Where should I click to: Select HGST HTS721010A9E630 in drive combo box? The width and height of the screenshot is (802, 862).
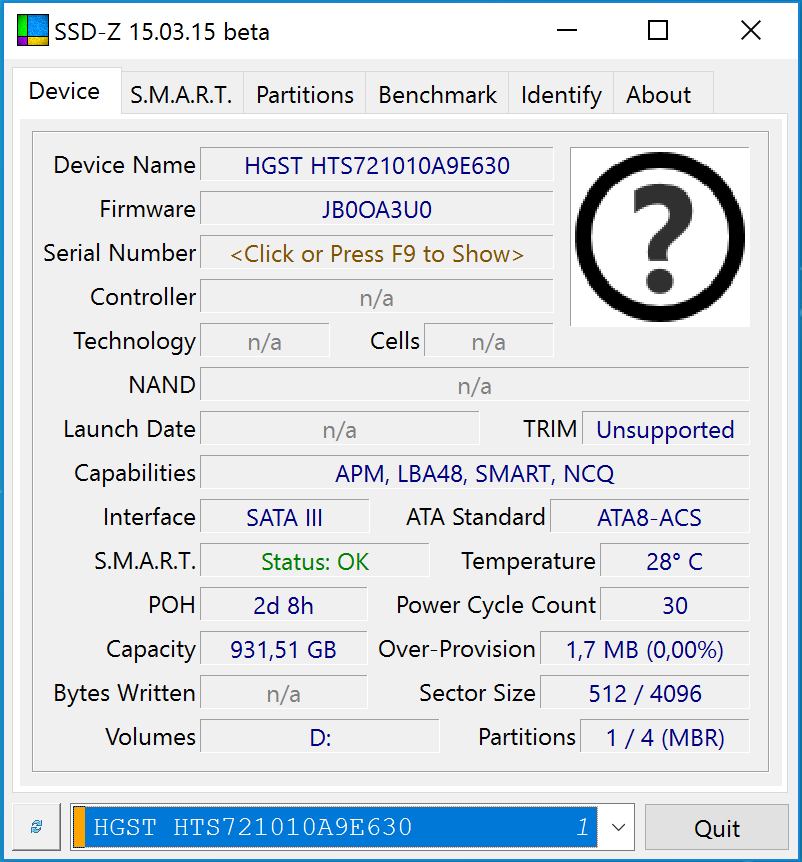(336, 827)
